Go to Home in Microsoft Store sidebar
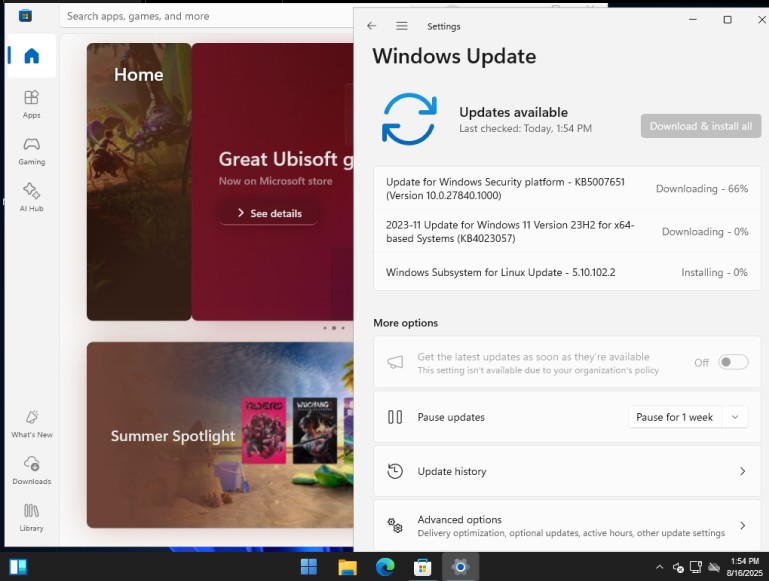Screen dimensions: 769x581 (31, 56)
